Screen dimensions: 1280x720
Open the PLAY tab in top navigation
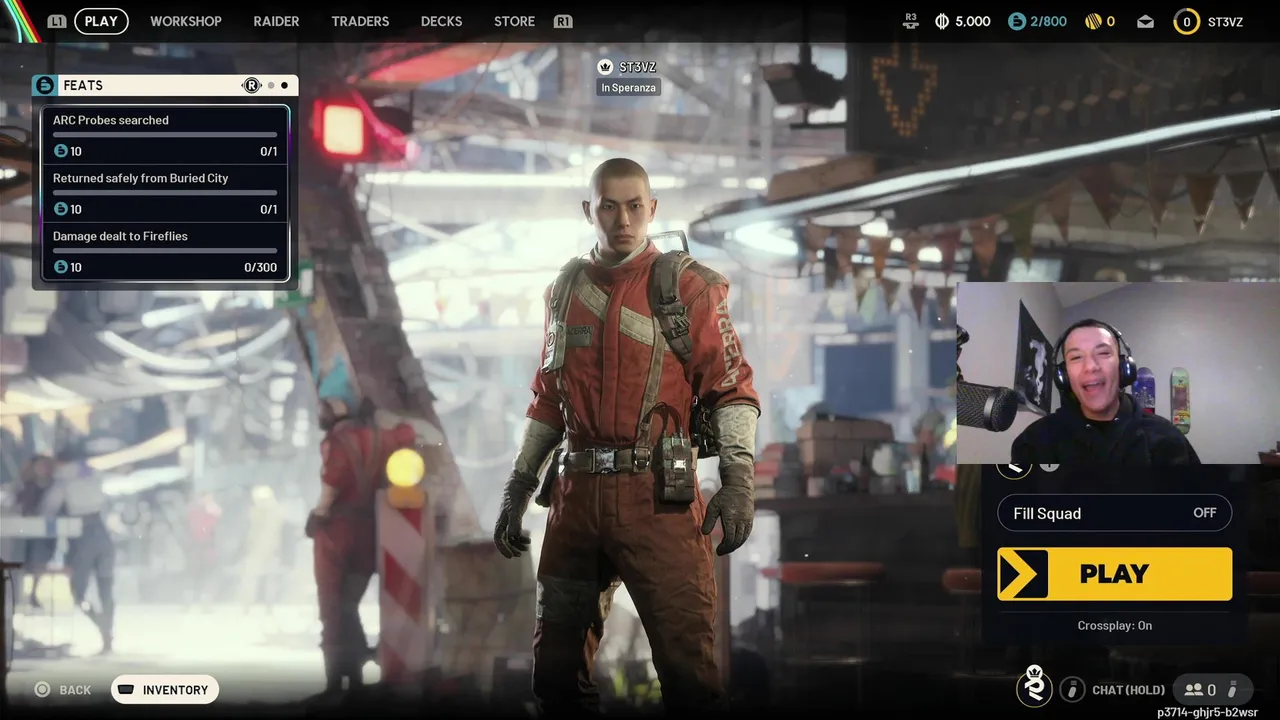tap(101, 21)
